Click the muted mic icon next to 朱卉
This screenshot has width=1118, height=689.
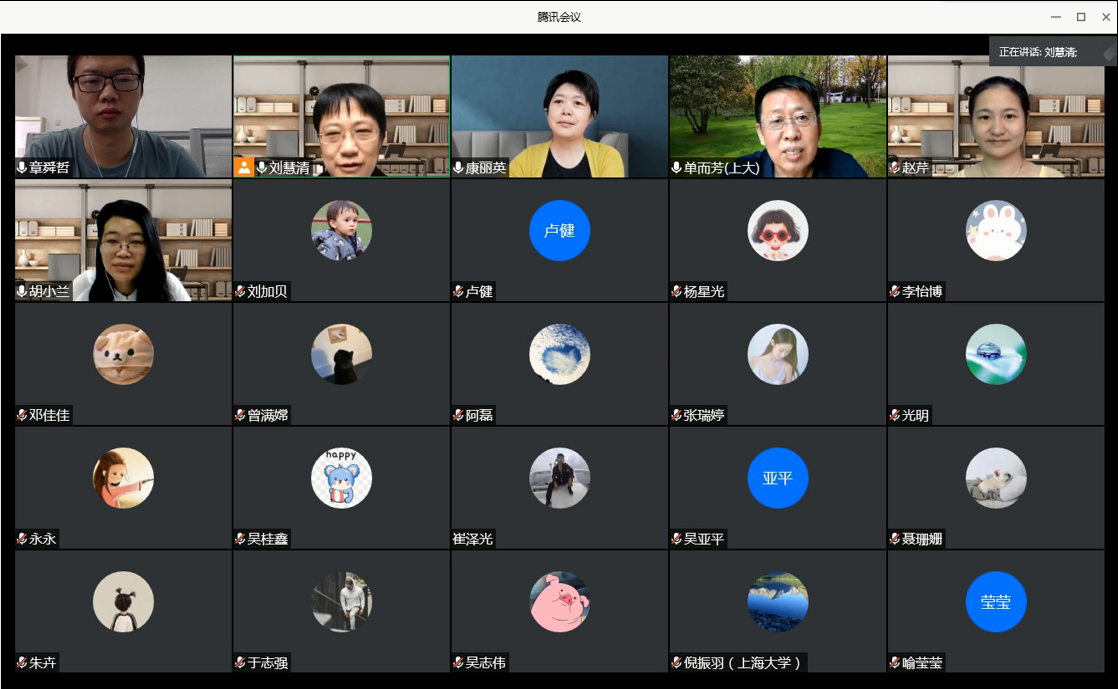22,663
